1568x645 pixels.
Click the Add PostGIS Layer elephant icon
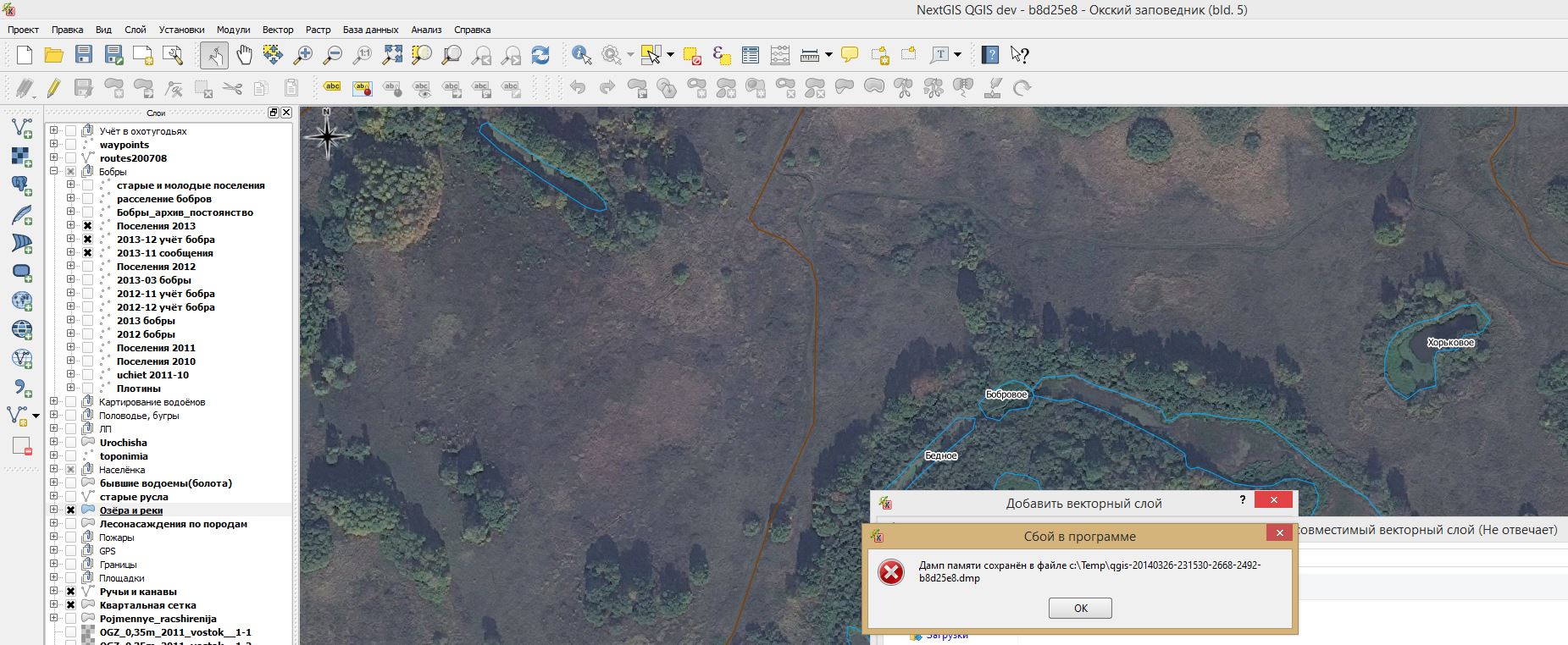[21, 186]
